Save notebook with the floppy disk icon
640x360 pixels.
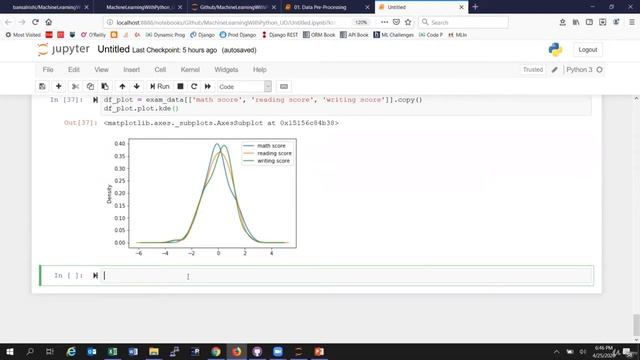42,87
